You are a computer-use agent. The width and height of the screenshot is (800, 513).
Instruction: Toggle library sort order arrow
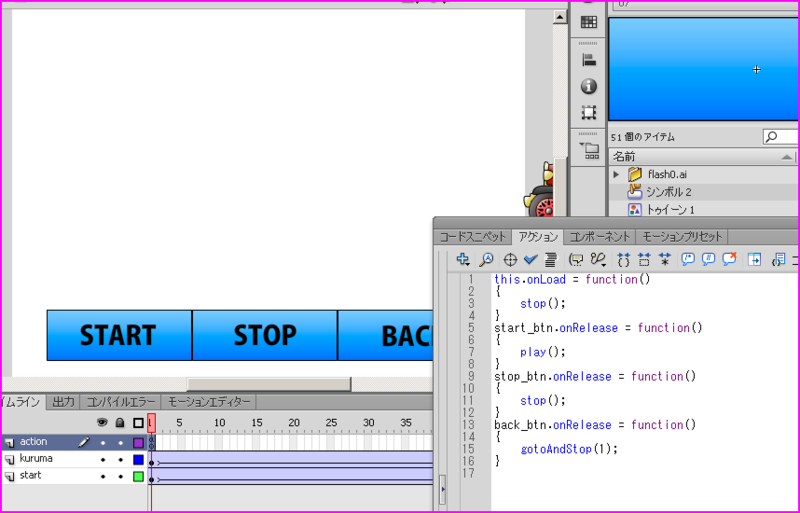pyautogui.click(x=788, y=157)
